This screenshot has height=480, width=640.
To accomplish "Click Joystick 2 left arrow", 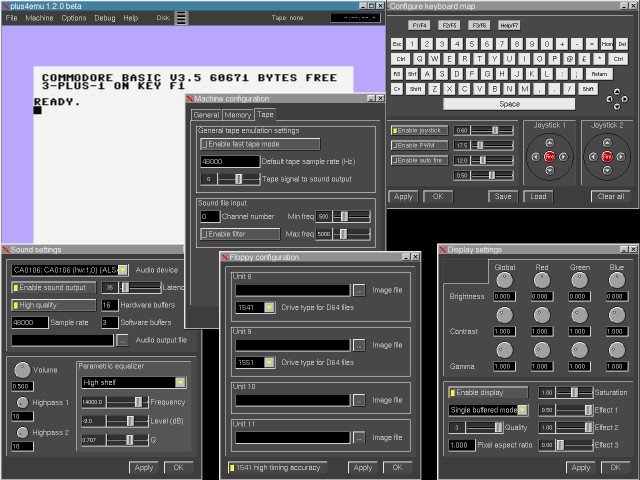I will click(x=593, y=157).
